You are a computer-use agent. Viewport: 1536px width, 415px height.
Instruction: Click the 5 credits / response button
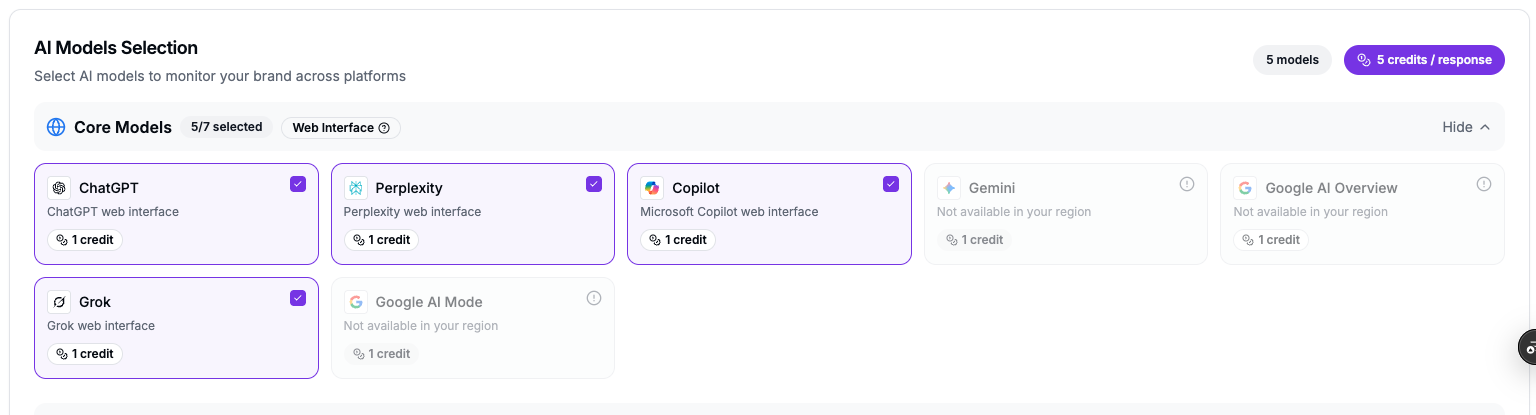[1424, 60]
